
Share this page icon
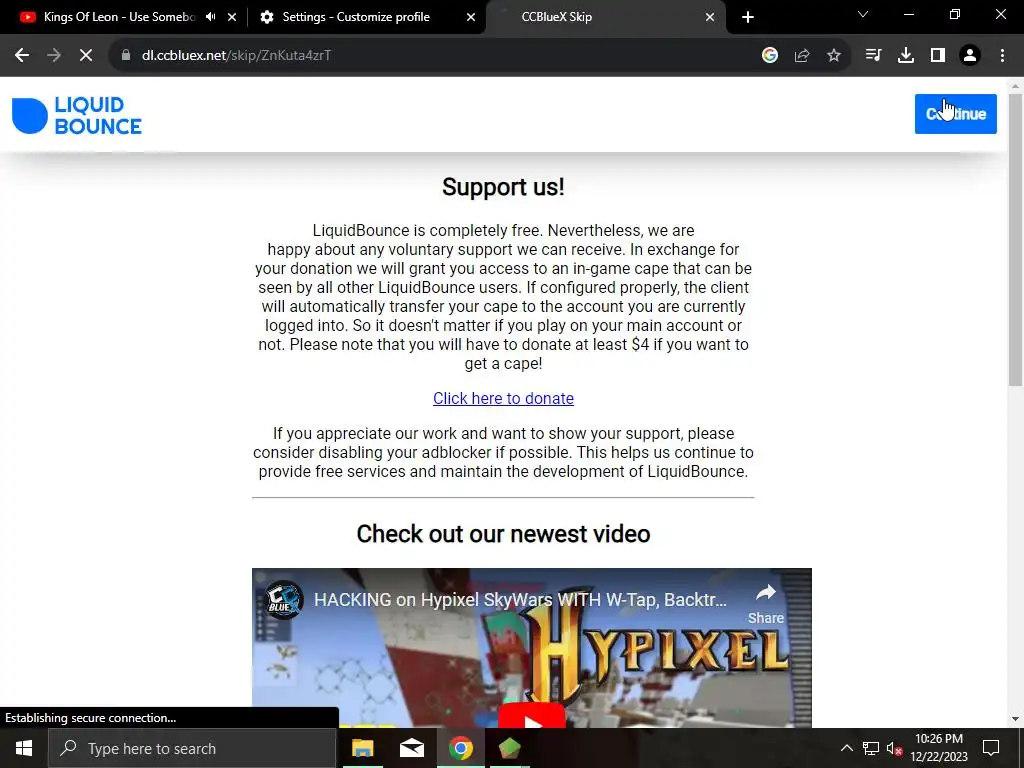[x=802, y=56]
